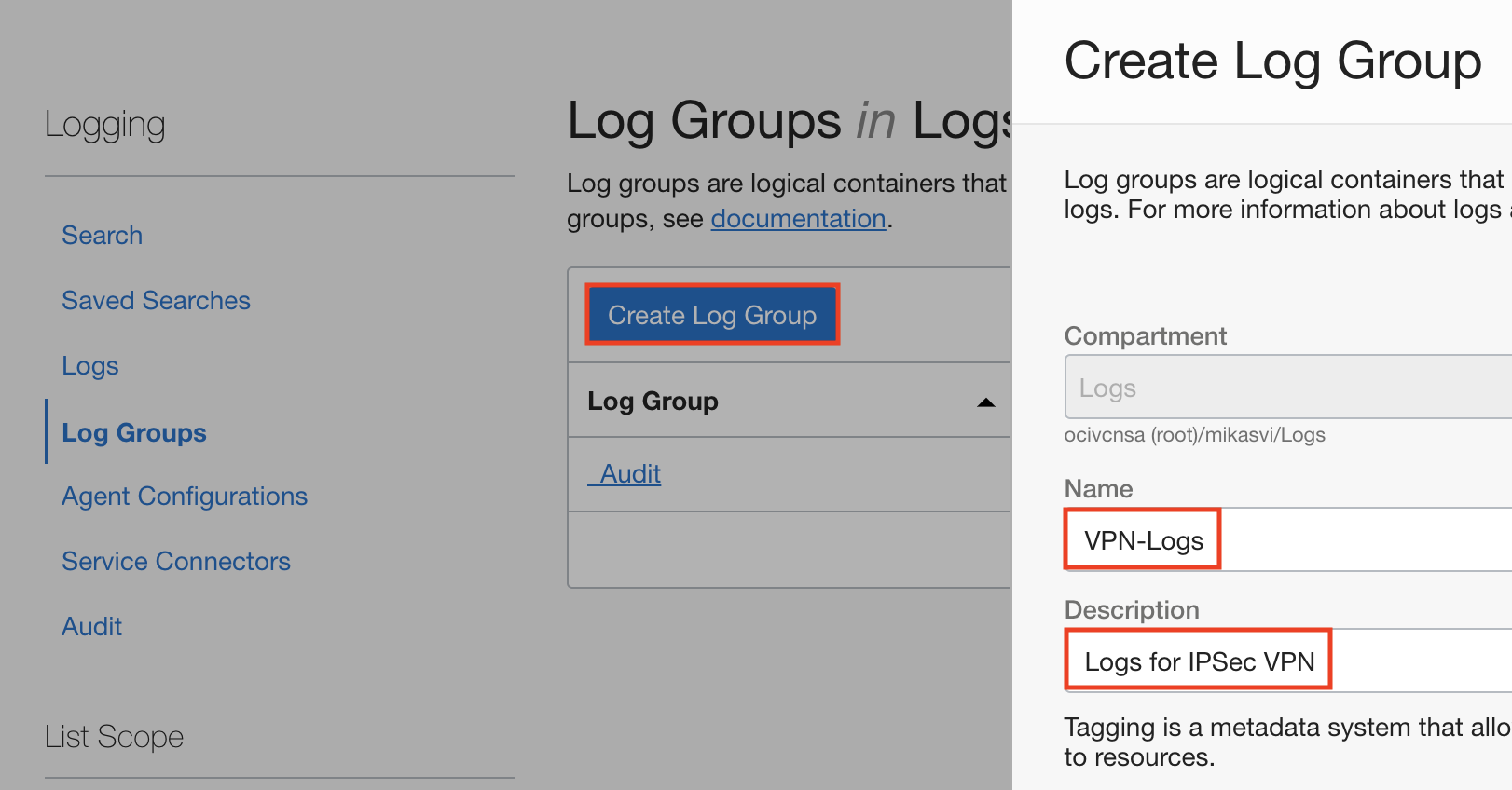The image size is (1512, 790).
Task: Expand the Compartment dropdown showing Logs
Action: [1286, 388]
